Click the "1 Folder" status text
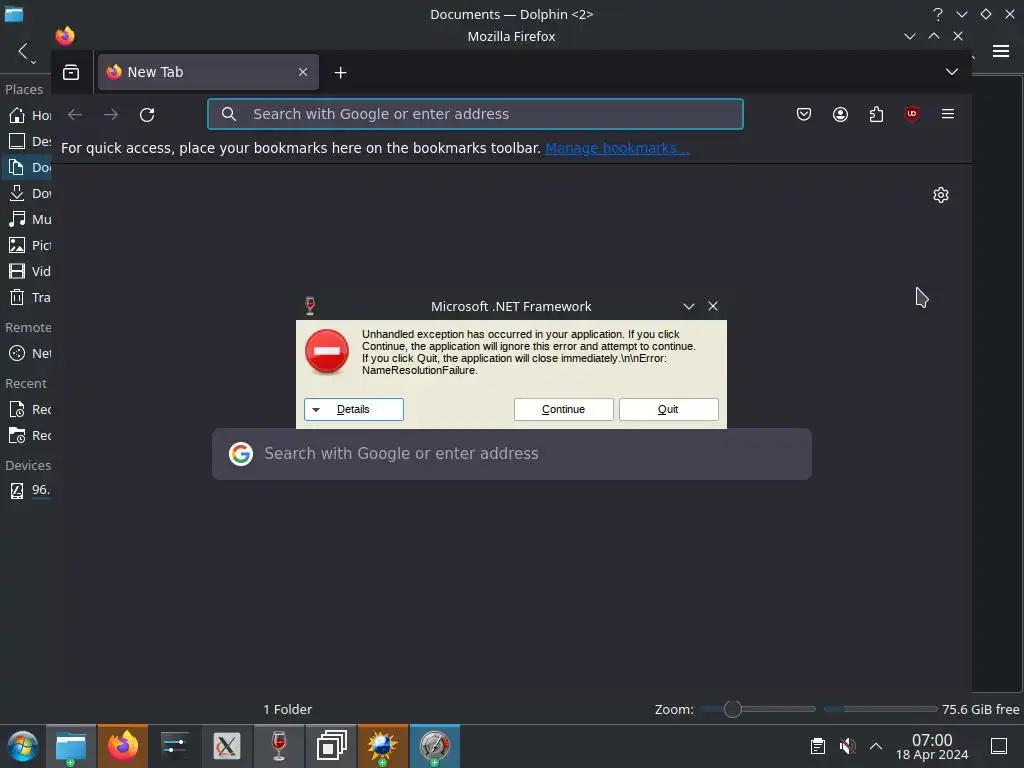This screenshot has width=1024, height=768. click(287, 709)
